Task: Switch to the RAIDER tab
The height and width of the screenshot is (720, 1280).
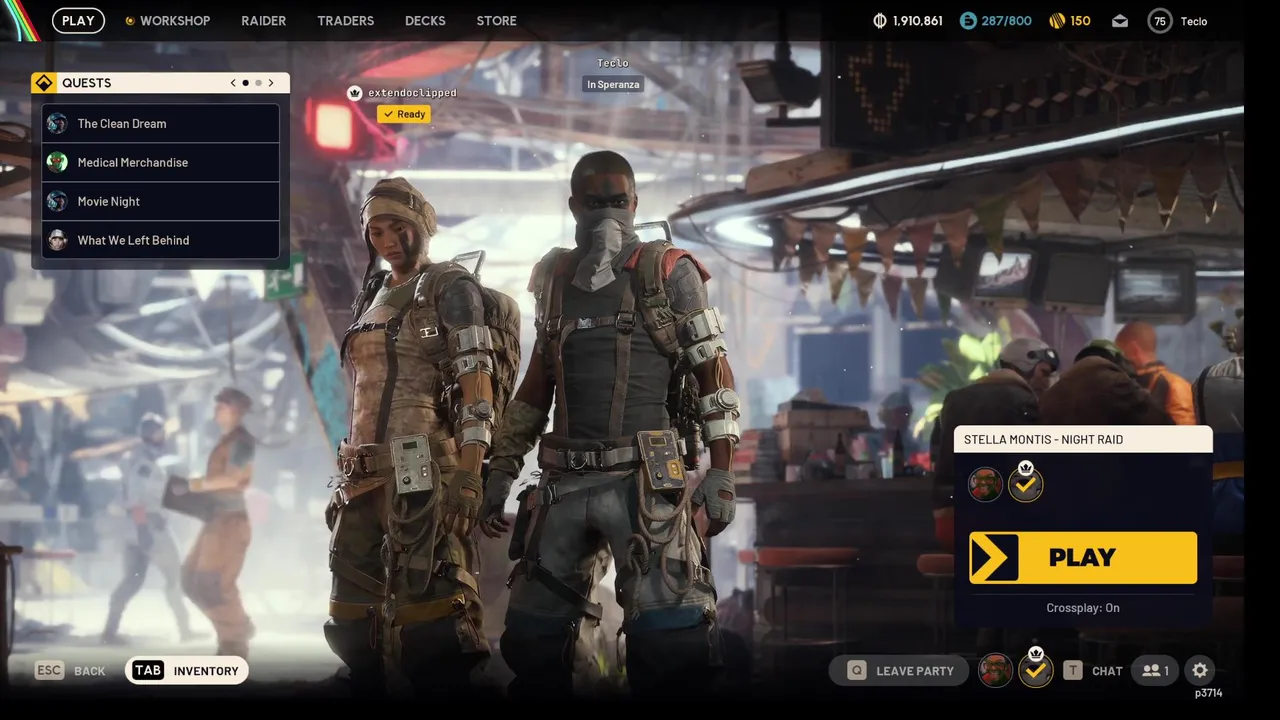Action: (263, 20)
